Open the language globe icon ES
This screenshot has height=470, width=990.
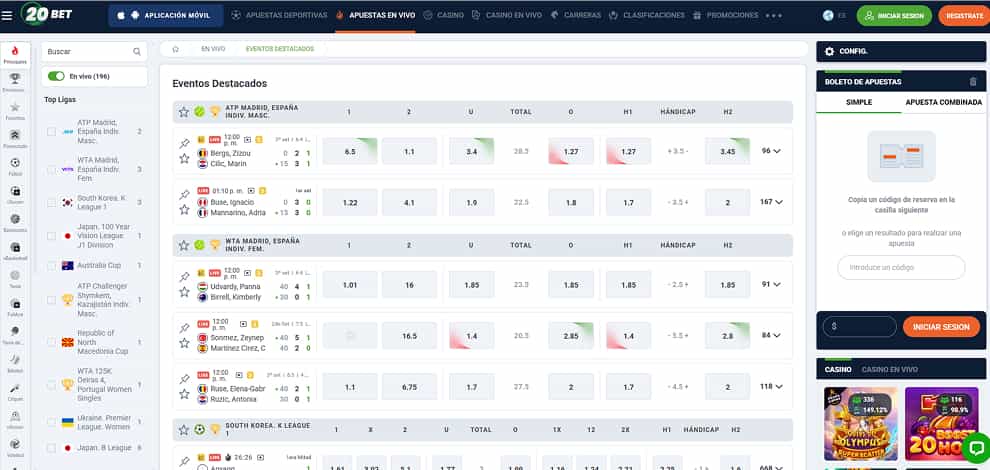click(x=828, y=15)
